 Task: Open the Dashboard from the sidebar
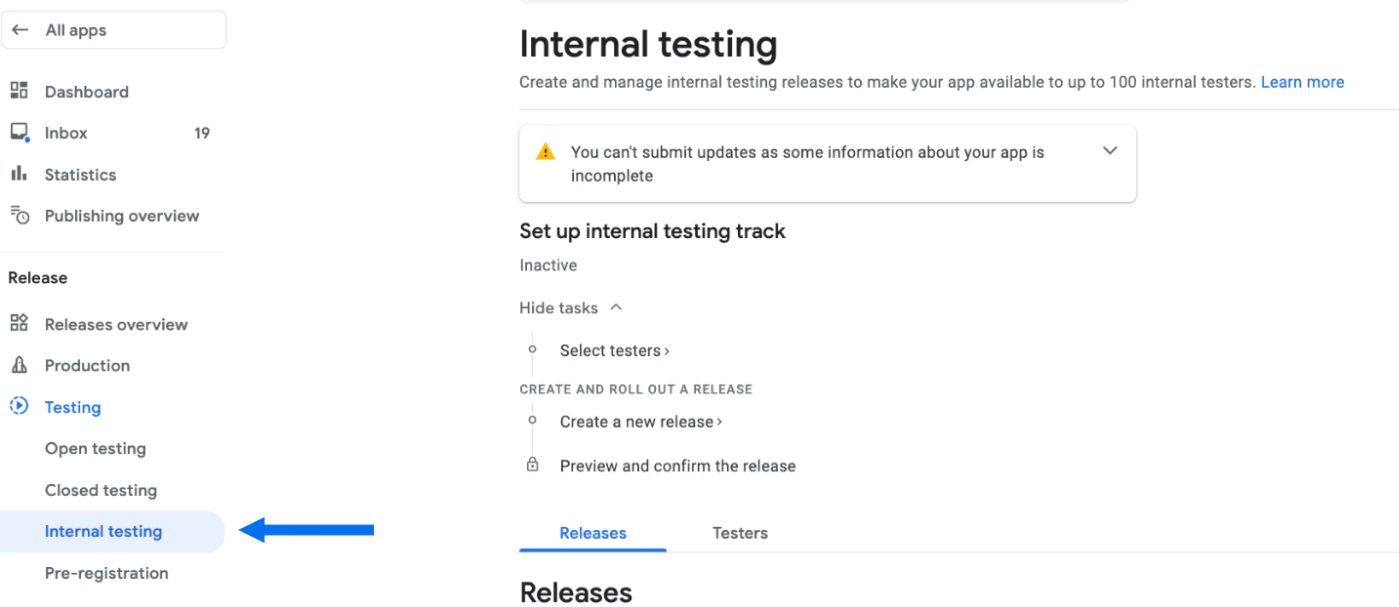pos(87,91)
